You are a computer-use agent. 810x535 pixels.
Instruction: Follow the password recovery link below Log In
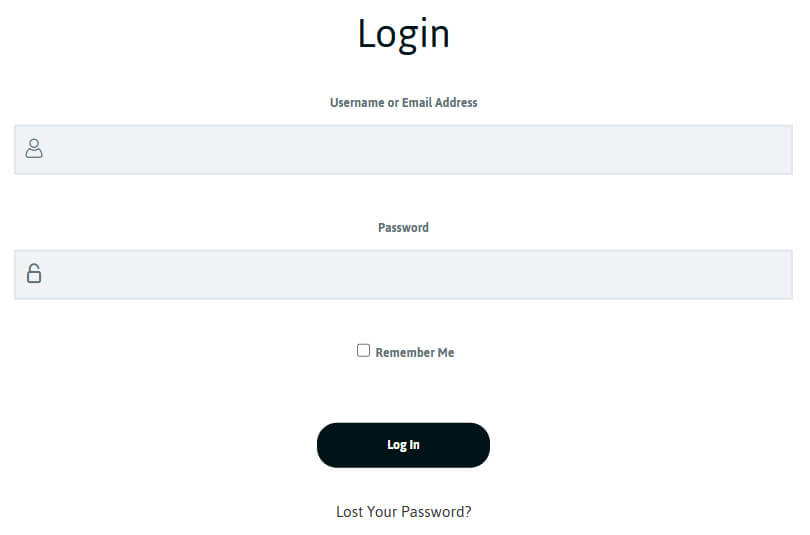coord(403,512)
